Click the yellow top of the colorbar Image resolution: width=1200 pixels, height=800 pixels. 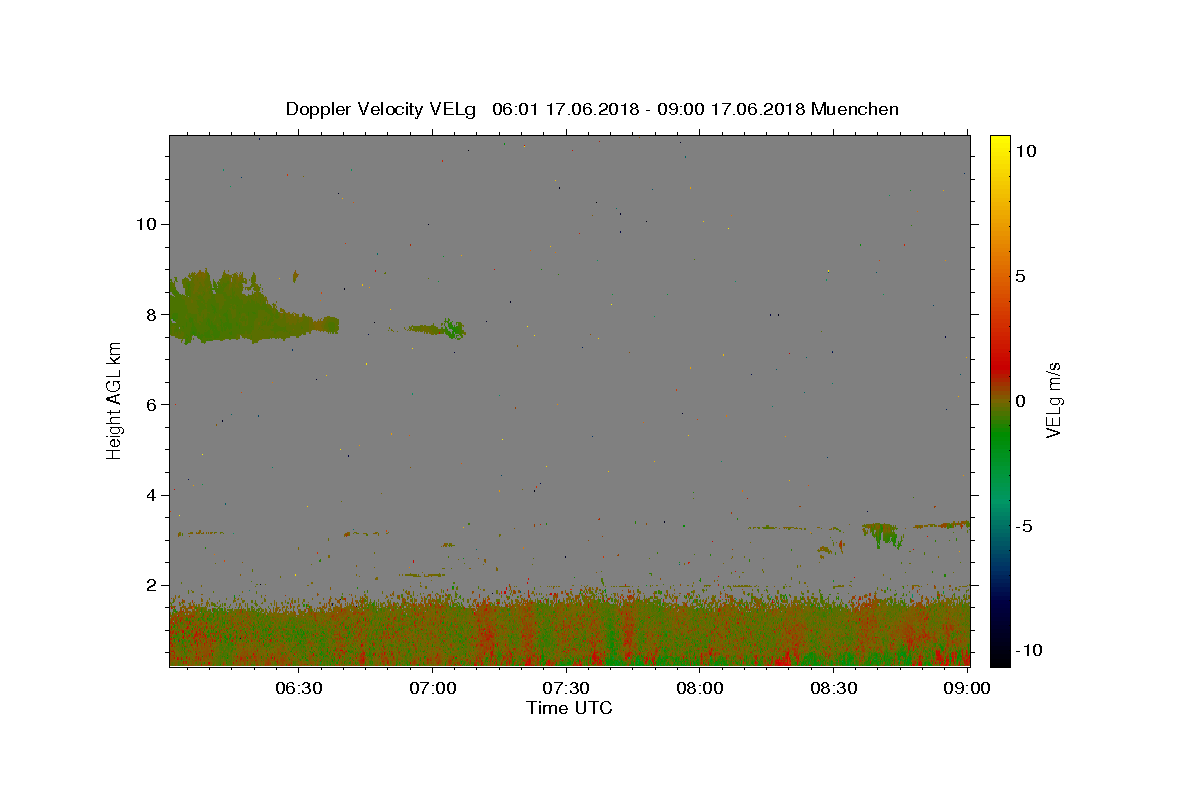pyautogui.click(x=999, y=142)
